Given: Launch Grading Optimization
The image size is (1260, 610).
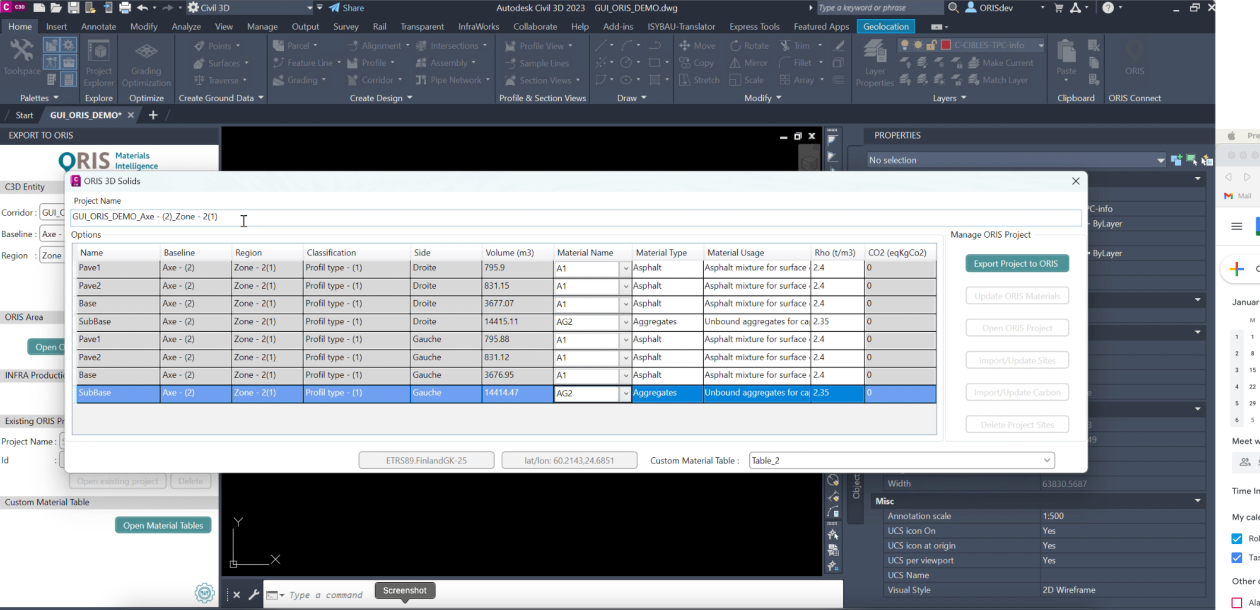Looking at the screenshot, I should 146,63.
